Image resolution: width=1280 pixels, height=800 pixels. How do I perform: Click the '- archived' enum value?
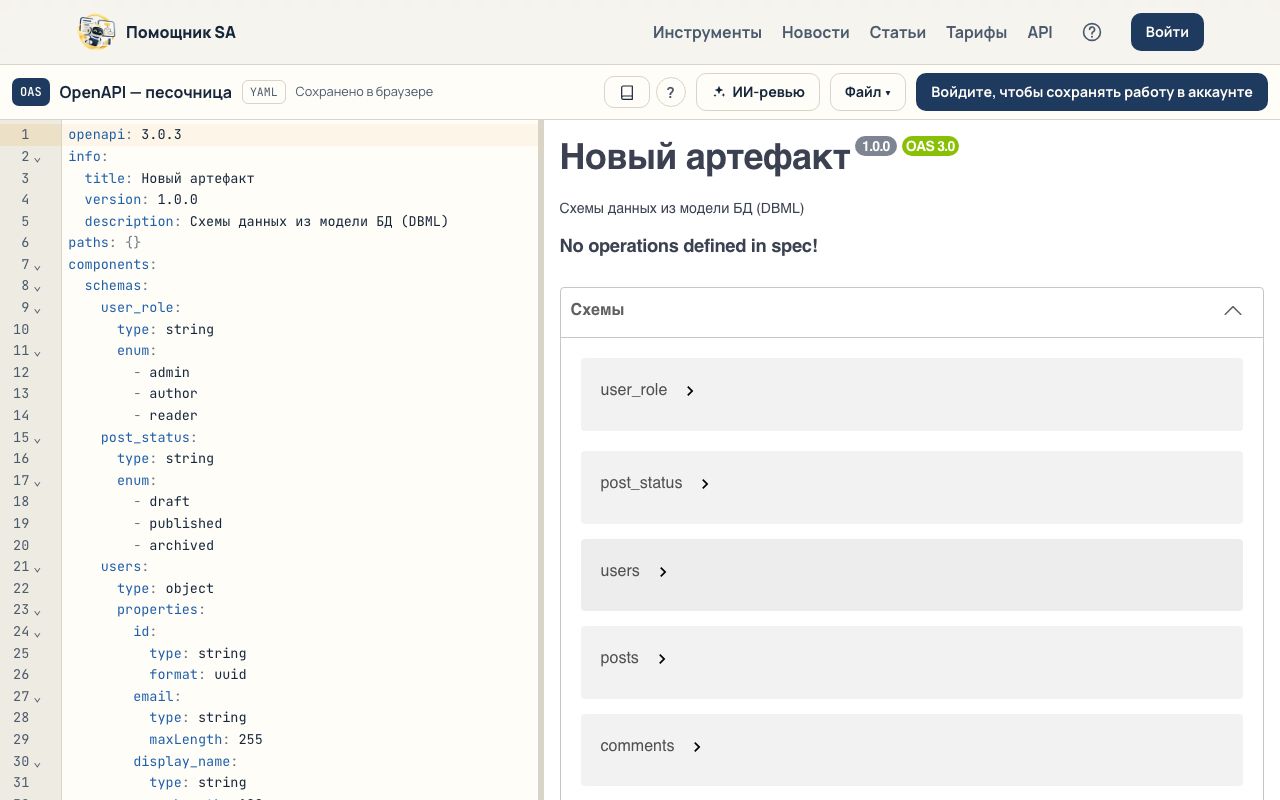pos(173,546)
